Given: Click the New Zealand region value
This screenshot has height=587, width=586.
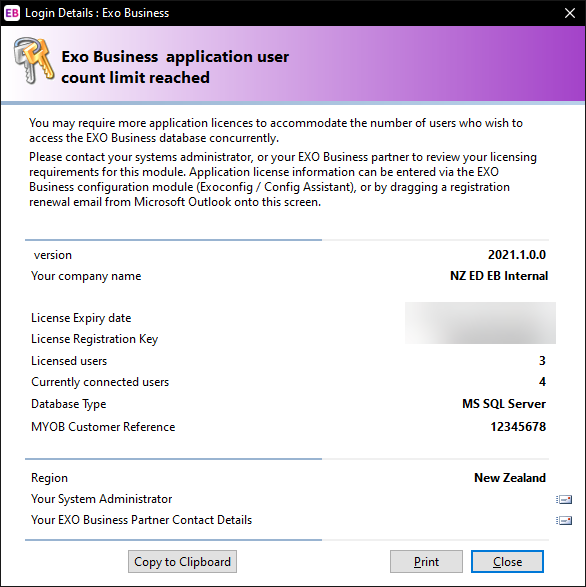Looking at the screenshot, I should coord(510,478).
